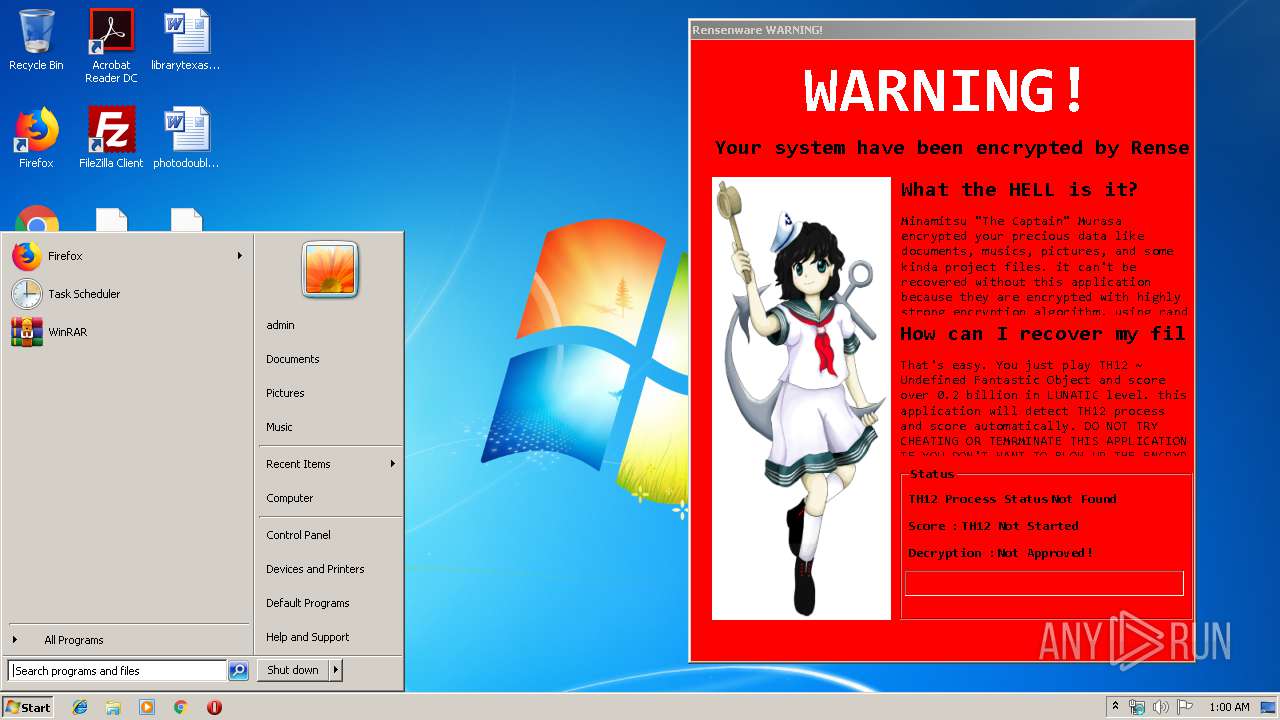Open Windows Explorer folder in taskbar
The width and height of the screenshot is (1280, 720).
(113, 707)
